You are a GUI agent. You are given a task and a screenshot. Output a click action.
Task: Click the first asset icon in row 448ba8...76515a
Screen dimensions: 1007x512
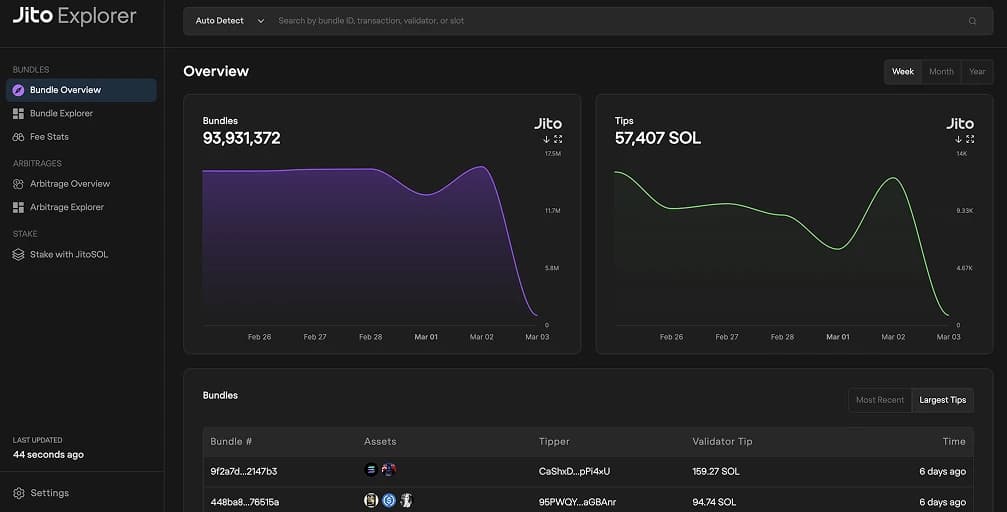coord(371,500)
